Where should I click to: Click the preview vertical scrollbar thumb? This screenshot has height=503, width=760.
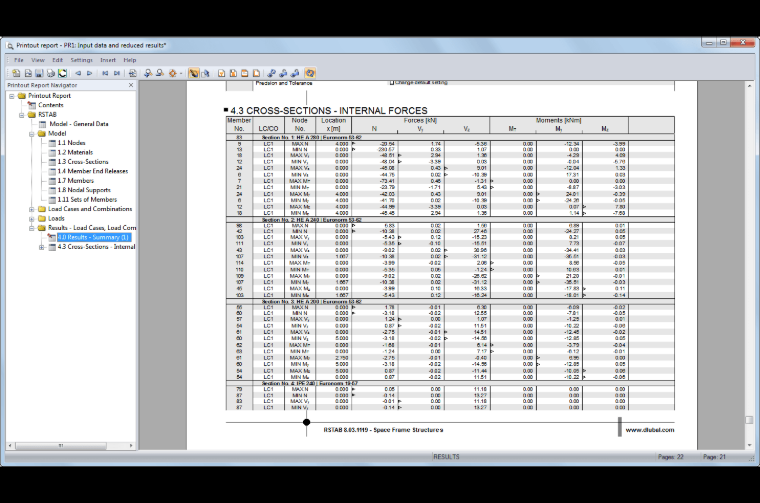pyautogui.click(x=749, y=420)
